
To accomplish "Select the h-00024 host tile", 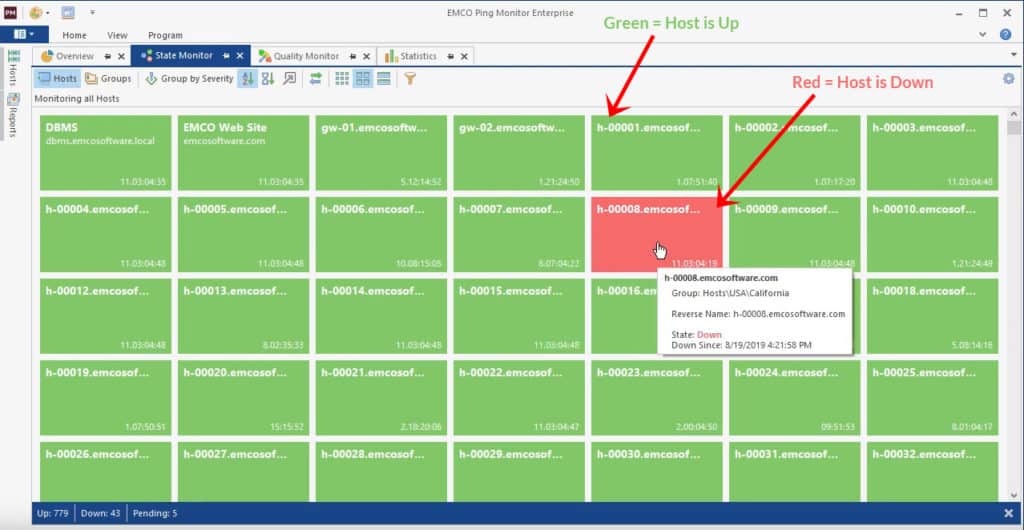I will (795, 398).
